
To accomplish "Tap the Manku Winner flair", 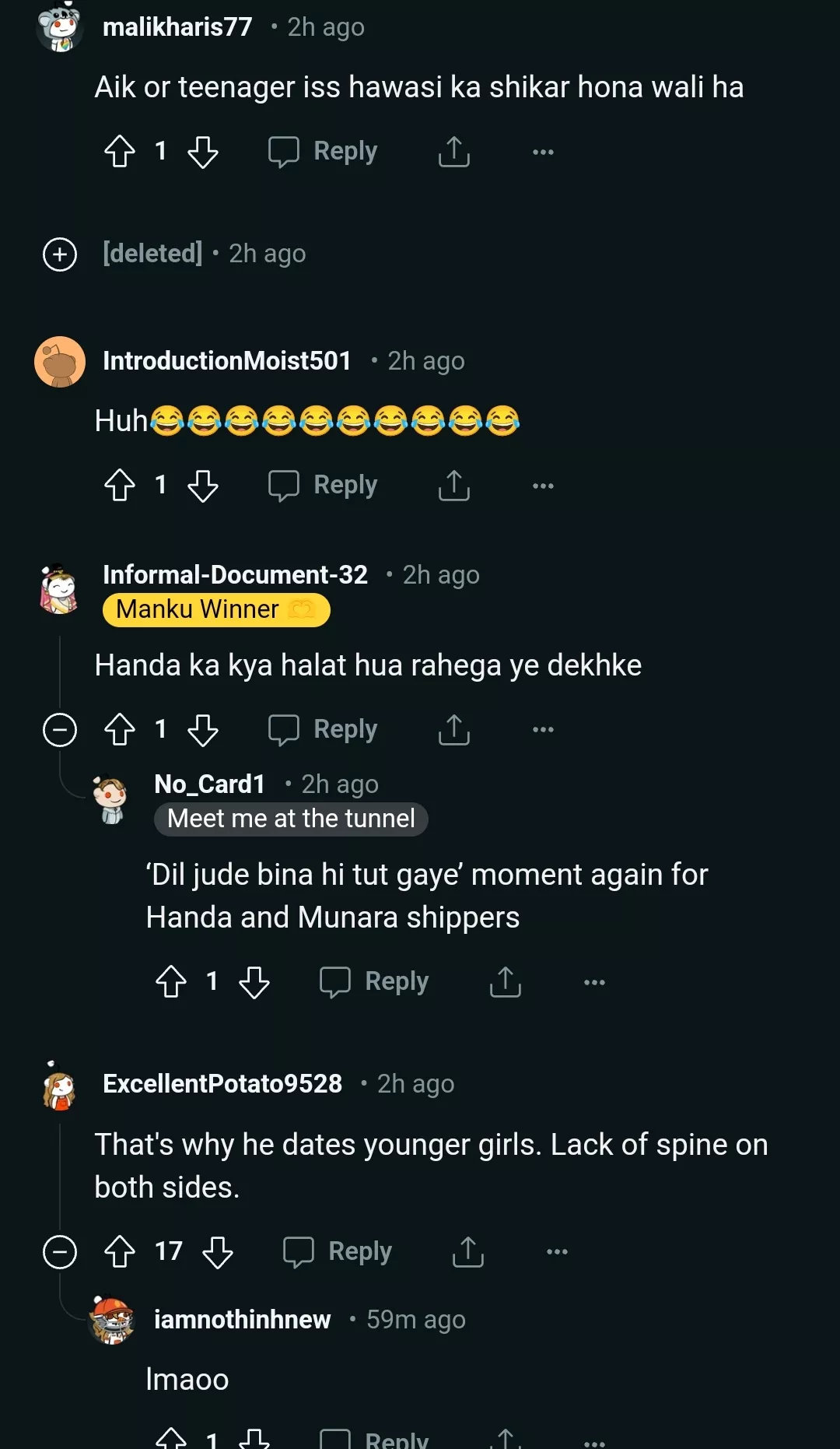I will pos(216,610).
